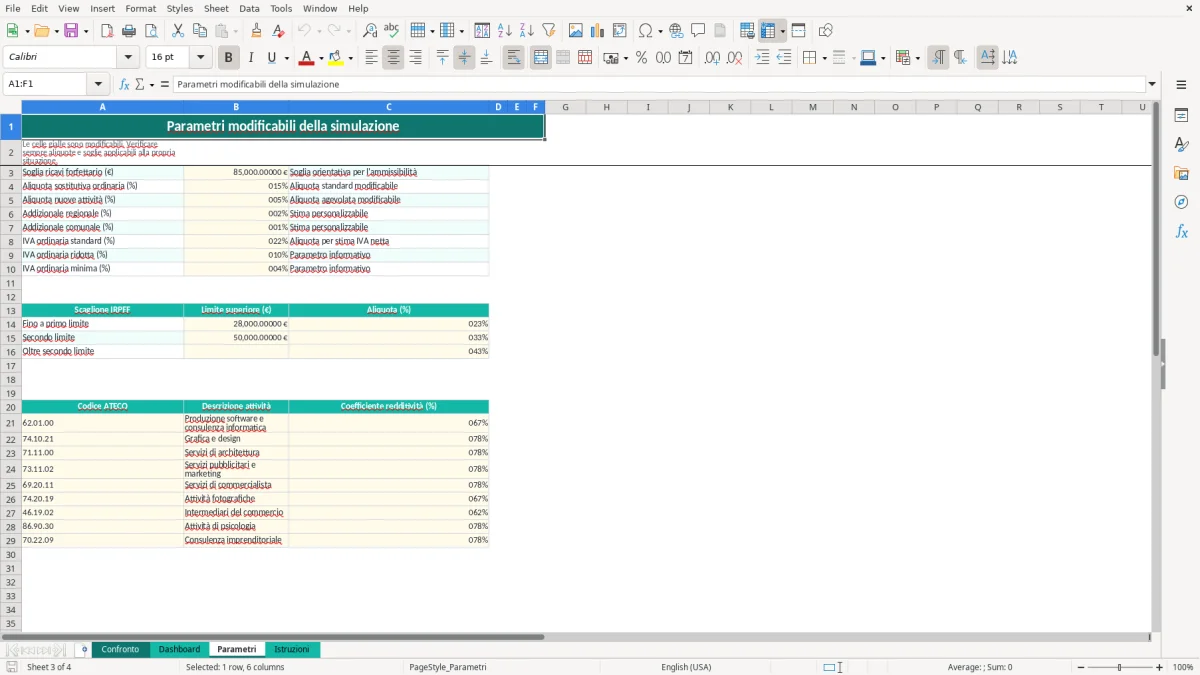
Task: Click the Format as Date icon
Action: (685, 58)
